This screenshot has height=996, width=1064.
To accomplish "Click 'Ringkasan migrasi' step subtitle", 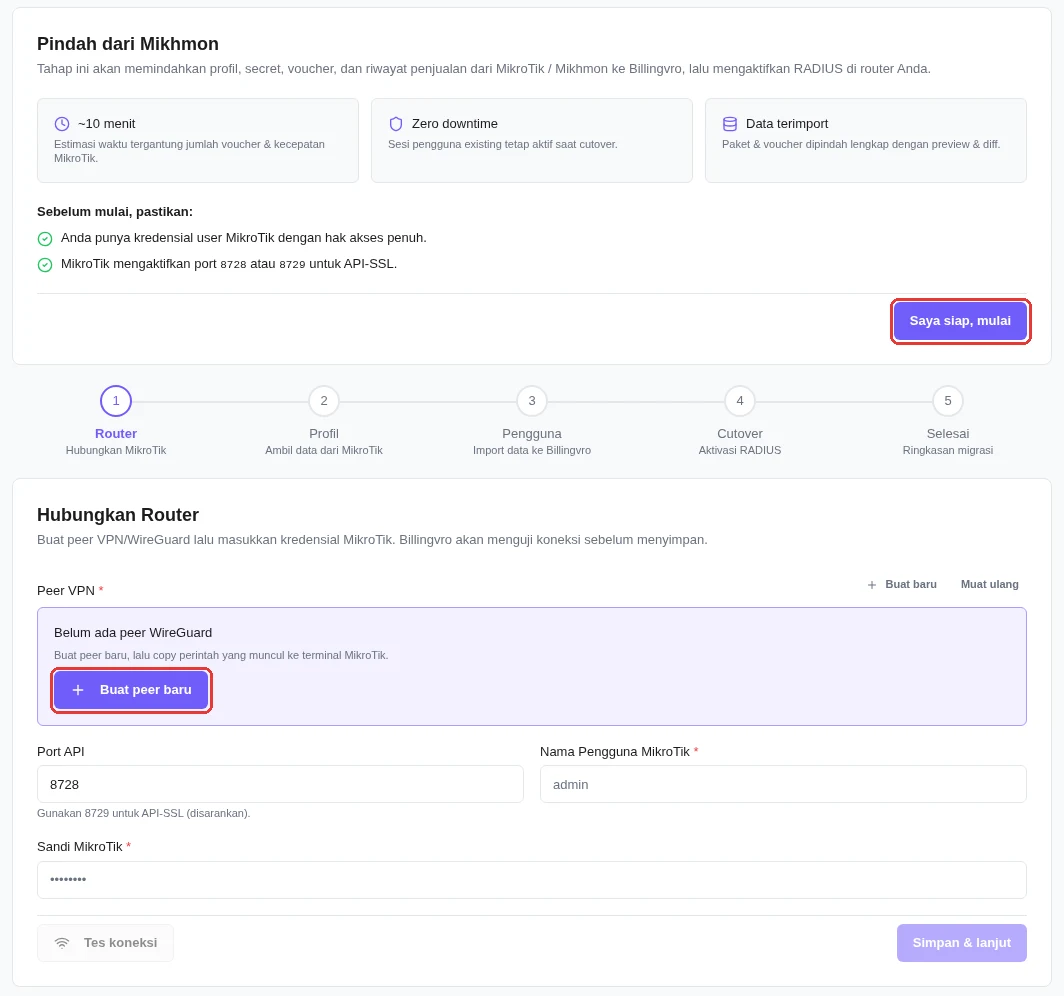I will click(948, 451).
